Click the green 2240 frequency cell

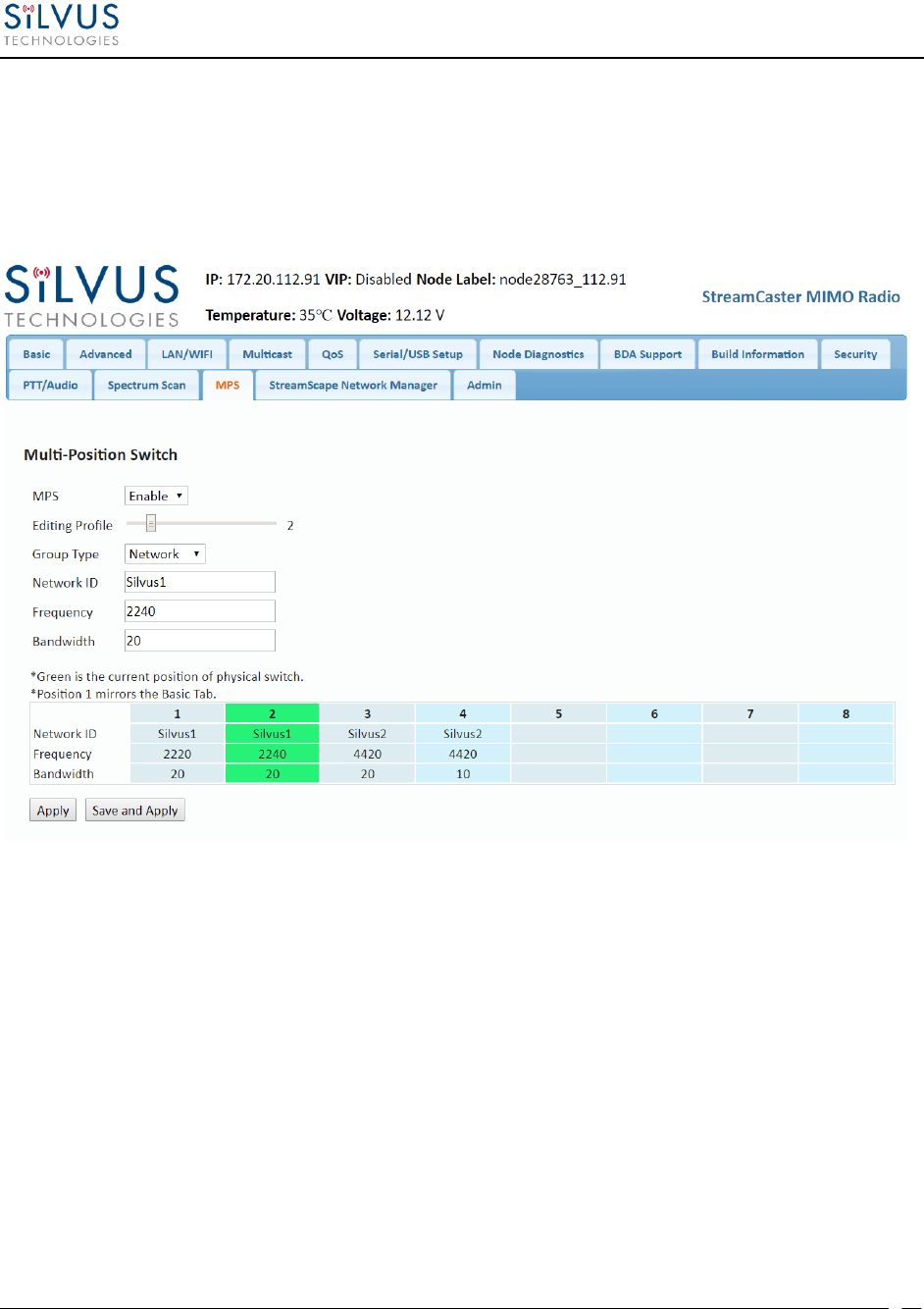tap(273, 754)
